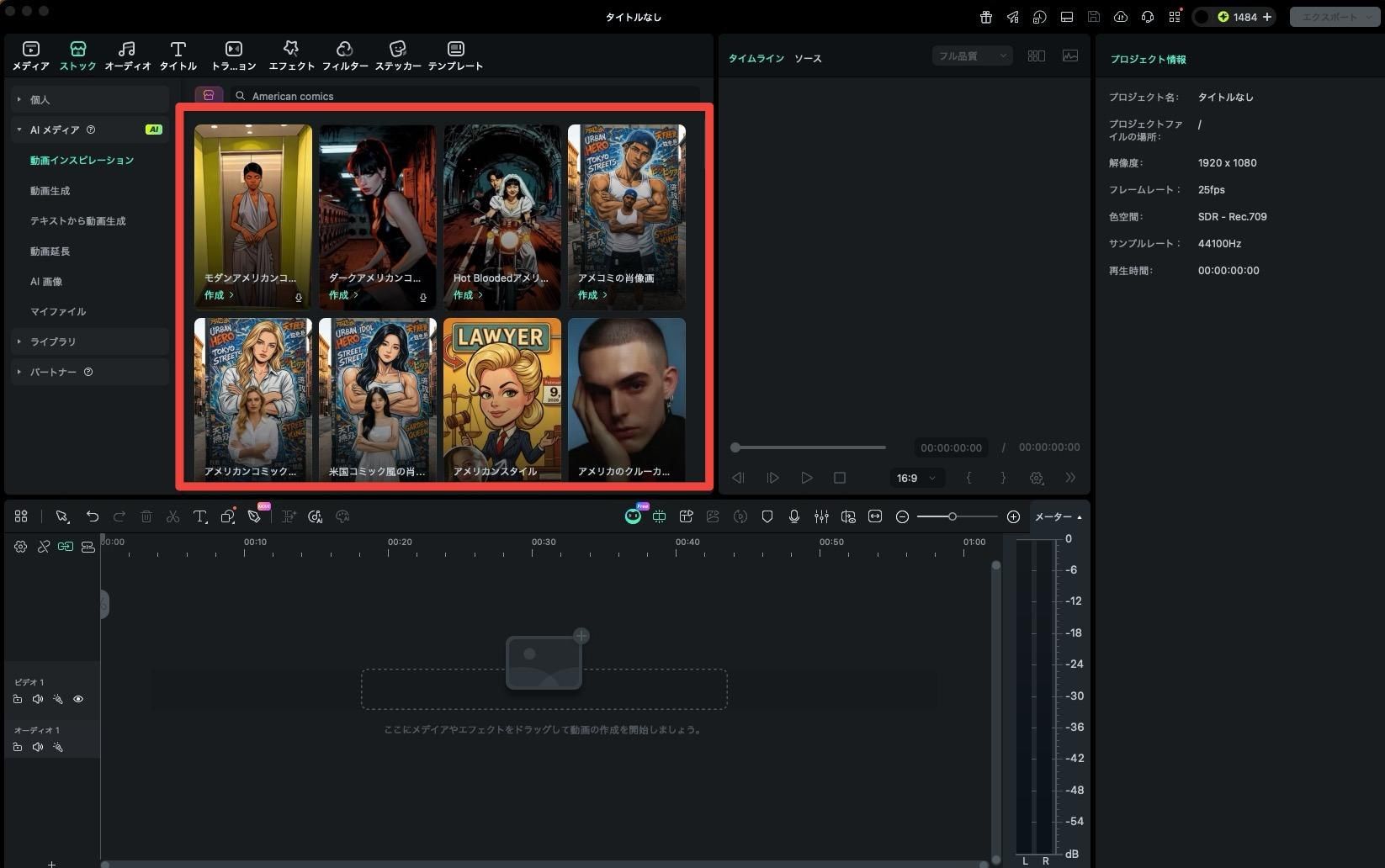
Task: Open the audio mixer sliders icon
Action: tap(821, 516)
